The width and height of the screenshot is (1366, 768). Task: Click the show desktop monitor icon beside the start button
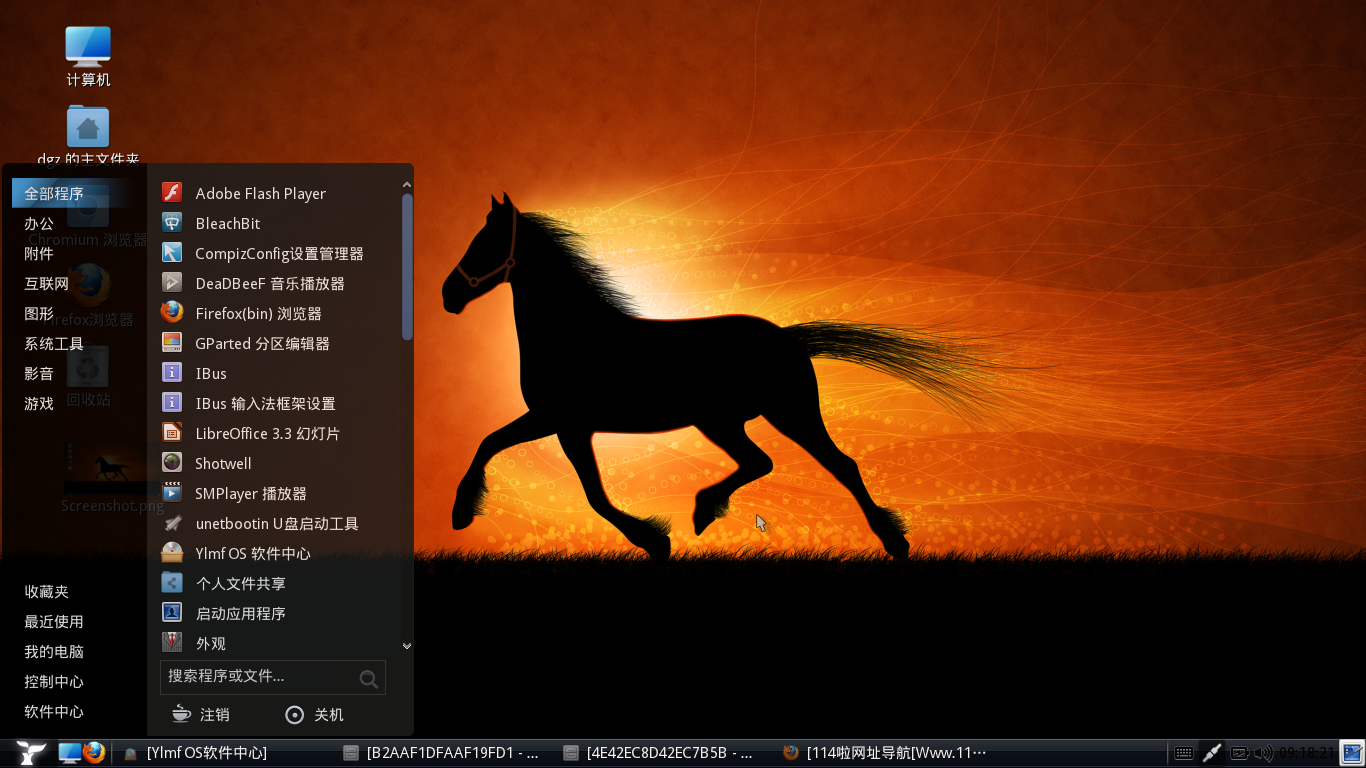point(70,753)
